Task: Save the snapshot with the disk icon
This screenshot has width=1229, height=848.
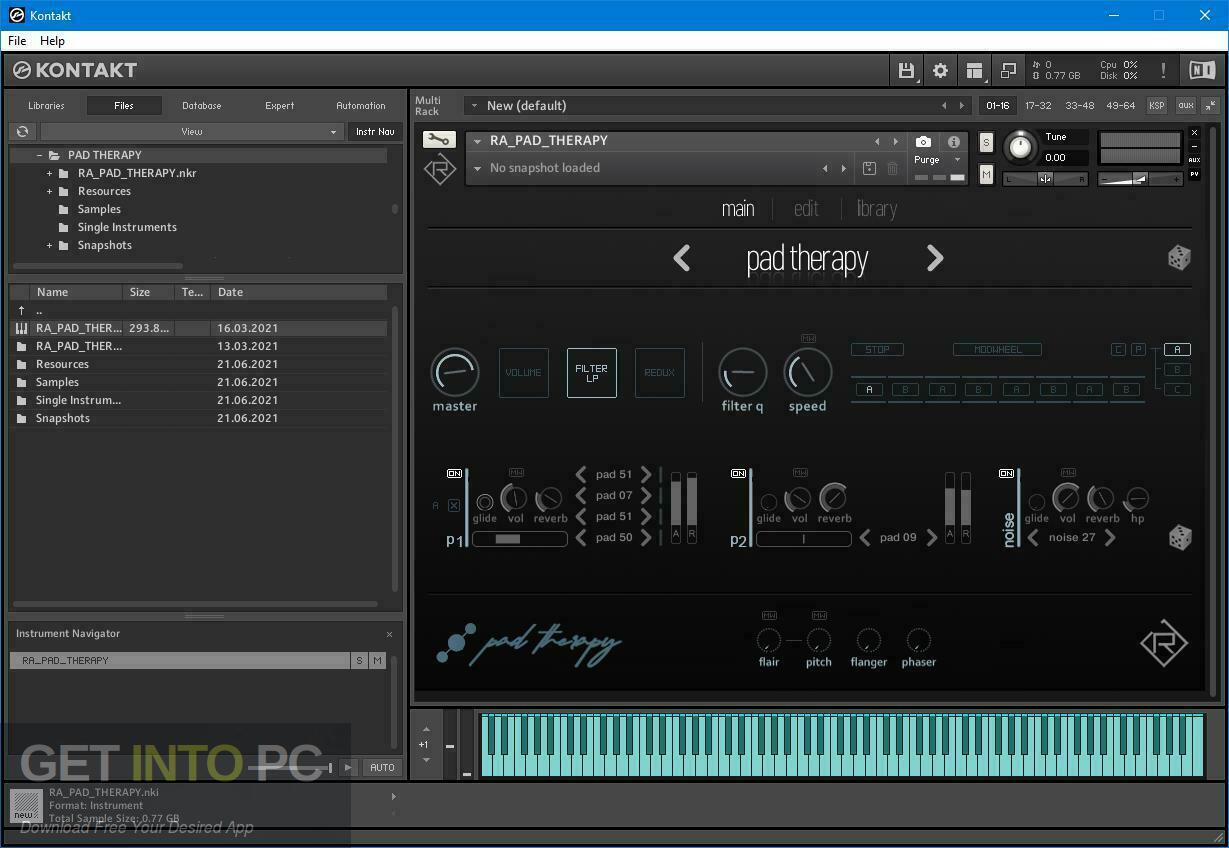Action: tap(869, 168)
